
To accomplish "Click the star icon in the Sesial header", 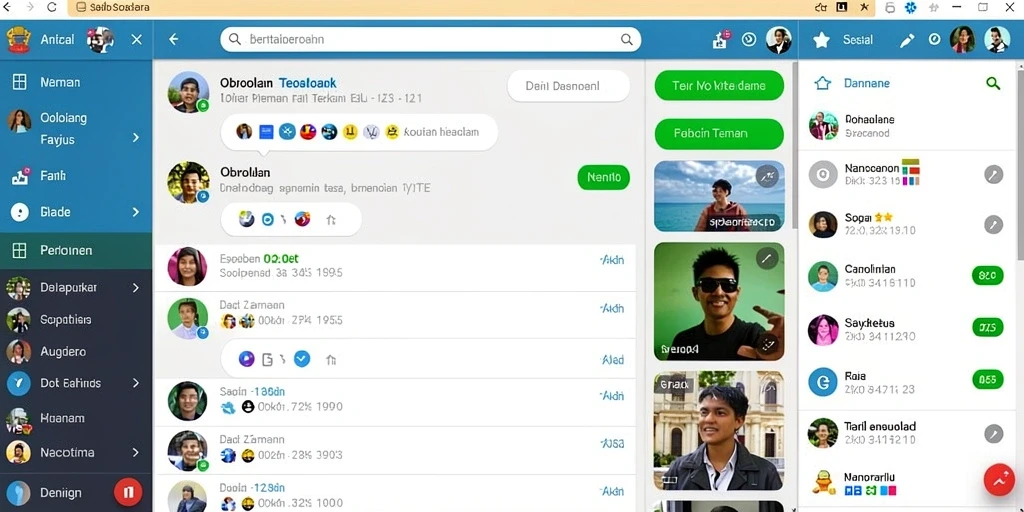I will pos(822,40).
